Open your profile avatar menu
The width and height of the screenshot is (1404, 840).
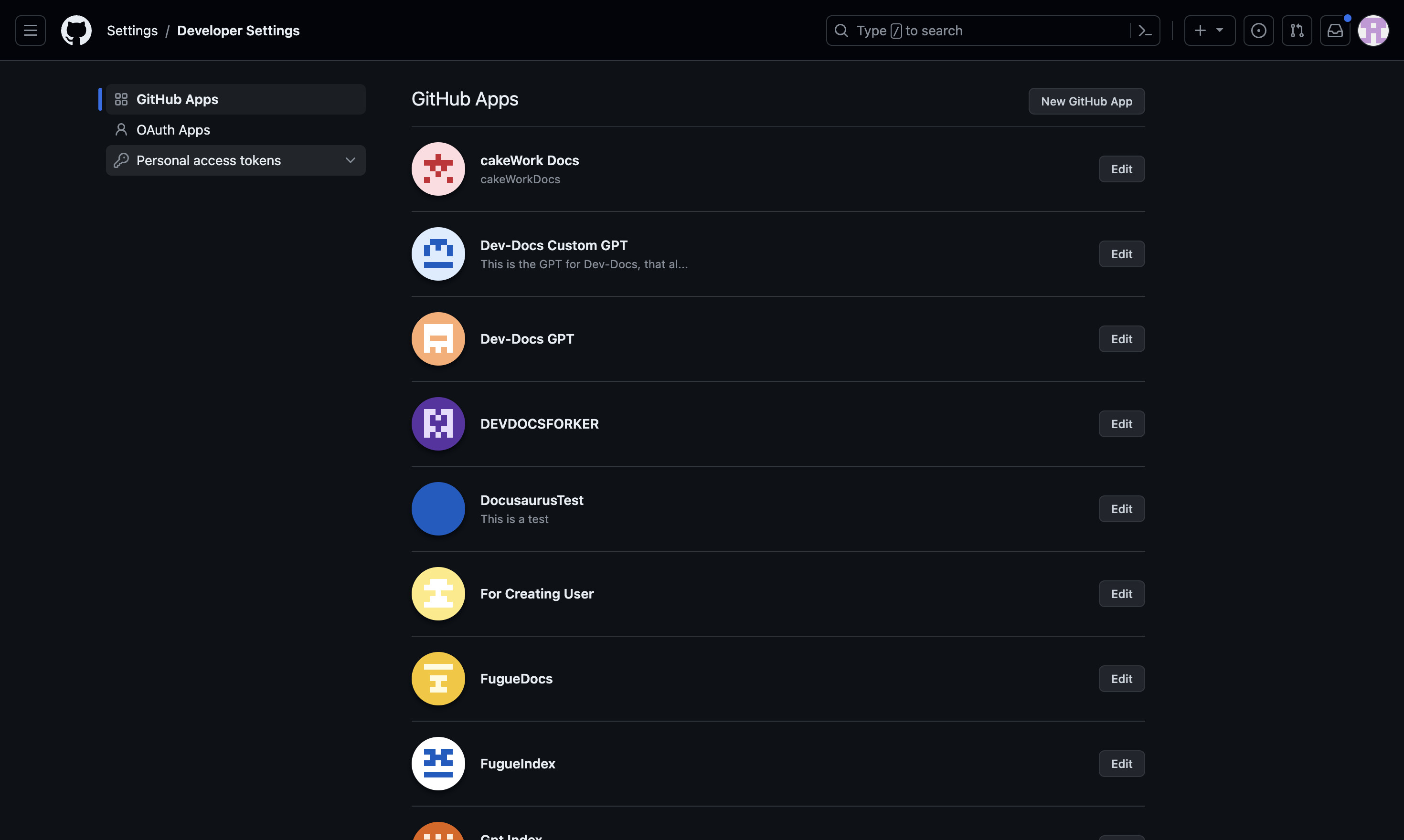(x=1373, y=30)
